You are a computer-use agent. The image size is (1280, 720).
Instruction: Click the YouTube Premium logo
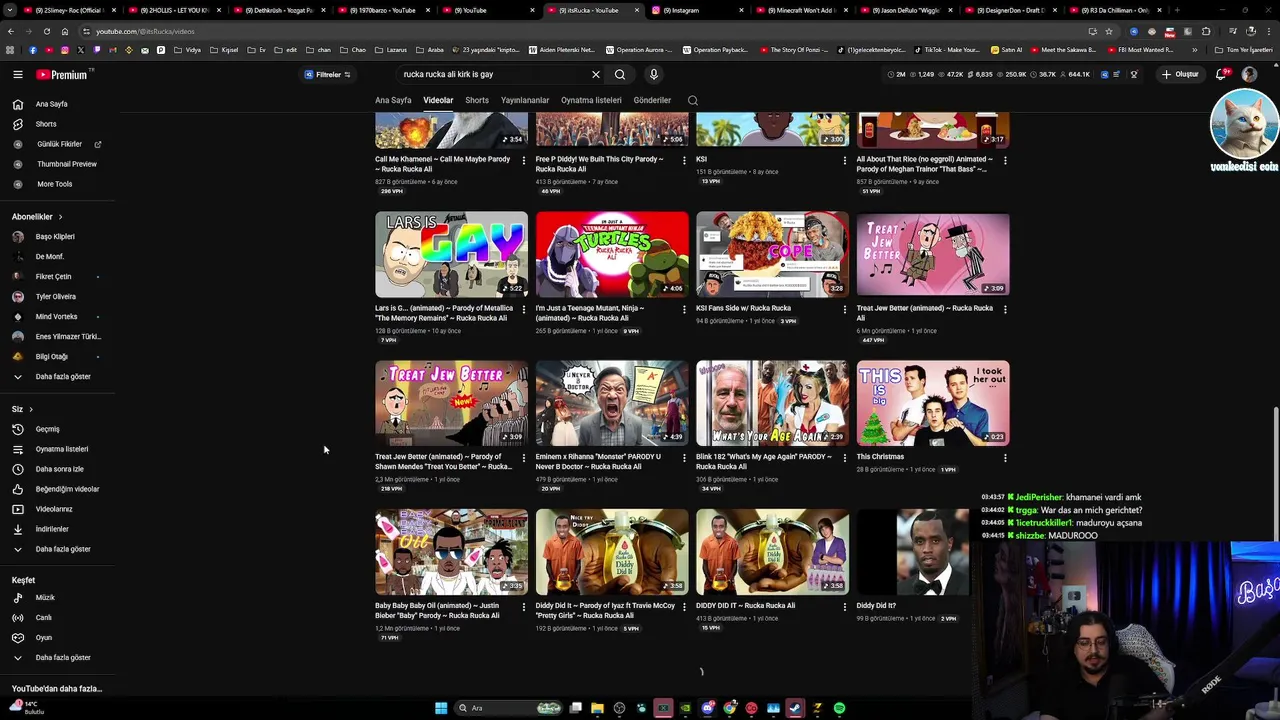point(63,74)
